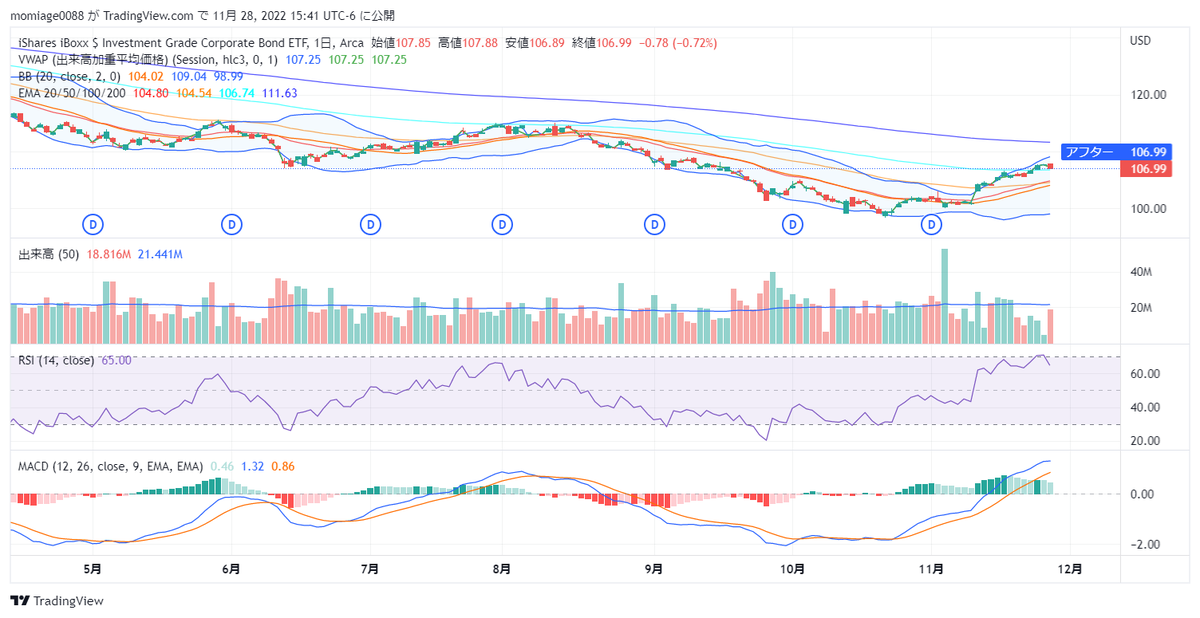Click the 5月 time axis label
The height and width of the screenshot is (618, 1200).
coord(93,568)
